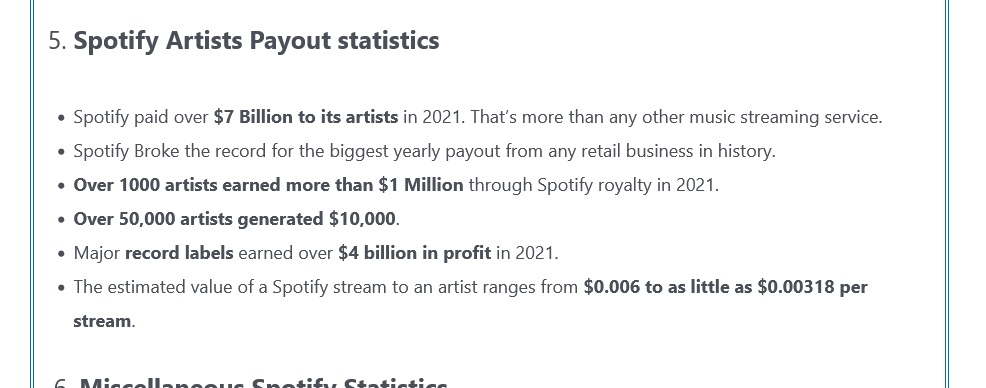Click 'Spotify paid over' opening text
This screenshot has width=986, height=388.
coord(141,117)
